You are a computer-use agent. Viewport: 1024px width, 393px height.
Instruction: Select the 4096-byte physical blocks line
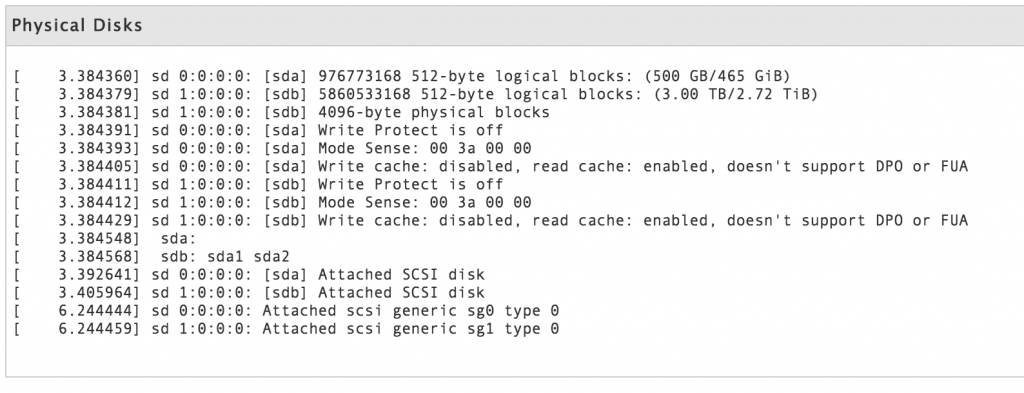tap(281, 112)
